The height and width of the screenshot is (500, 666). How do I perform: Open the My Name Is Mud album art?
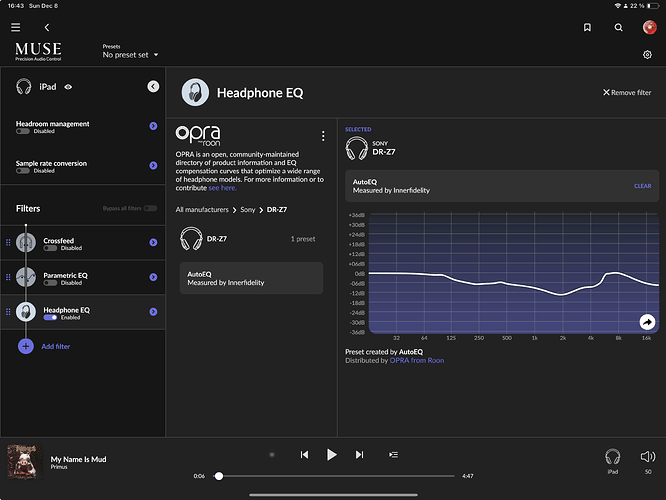(25, 462)
